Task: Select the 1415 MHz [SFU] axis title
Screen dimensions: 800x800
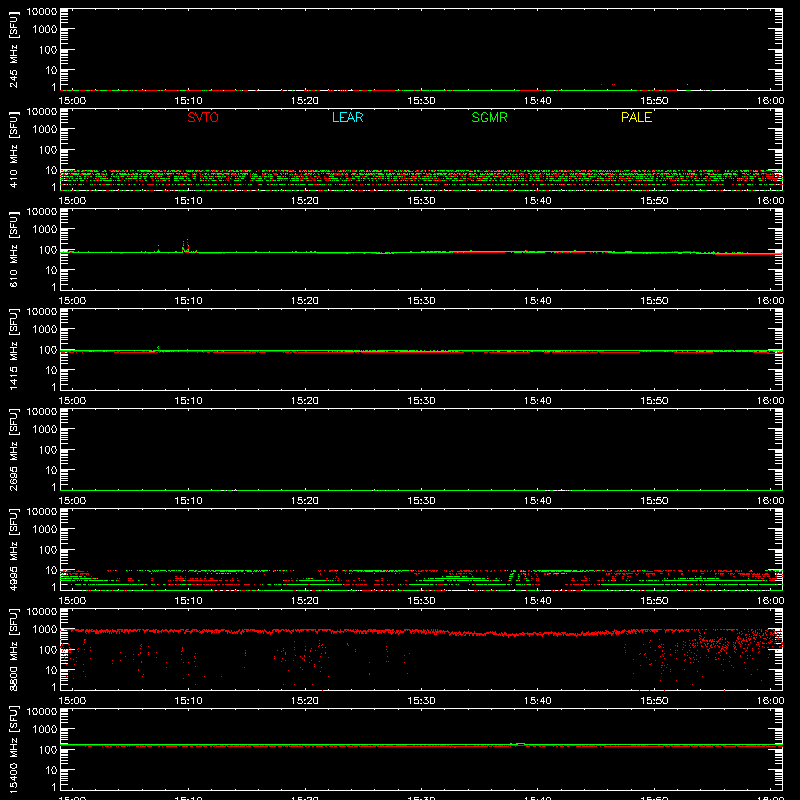Action: 13,349
